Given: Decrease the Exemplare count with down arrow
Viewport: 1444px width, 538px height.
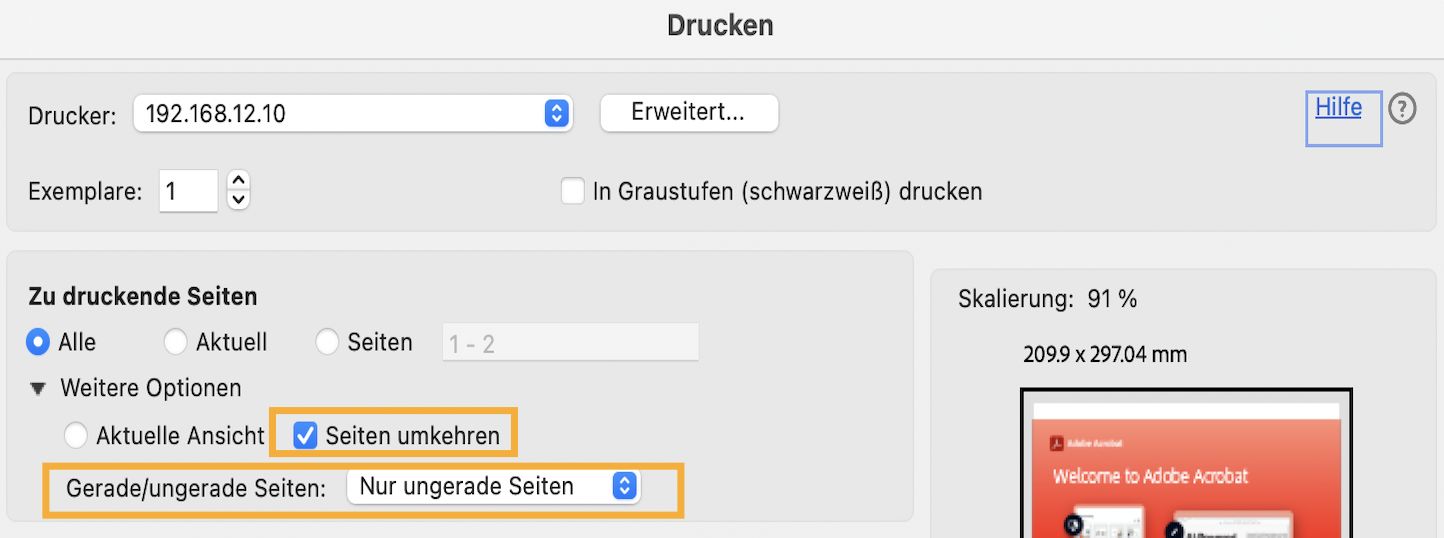Looking at the screenshot, I should [x=238, y=200].
